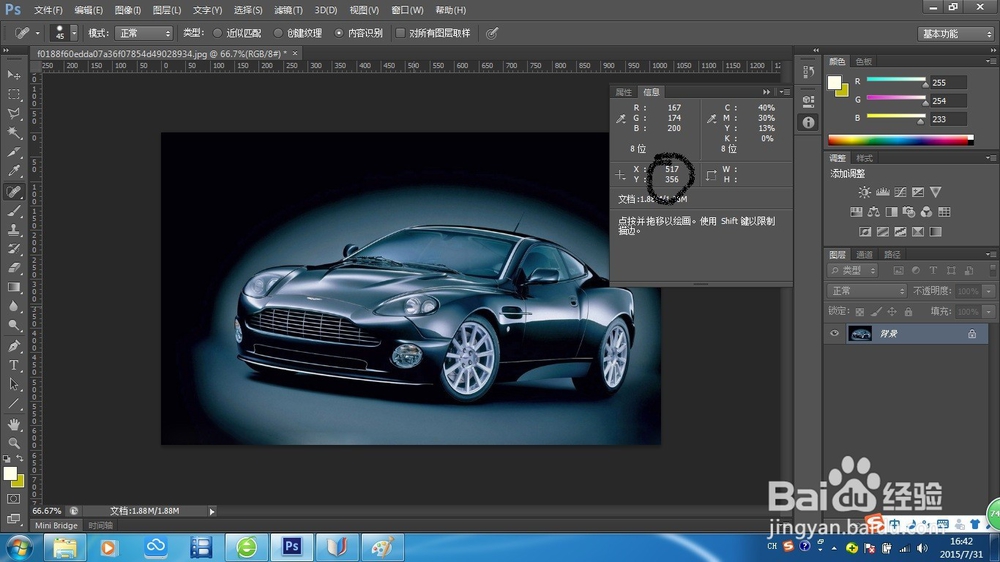The image size is (1000, 562).
Task: Click the RGB color spectrum bar
Action: 898,141
